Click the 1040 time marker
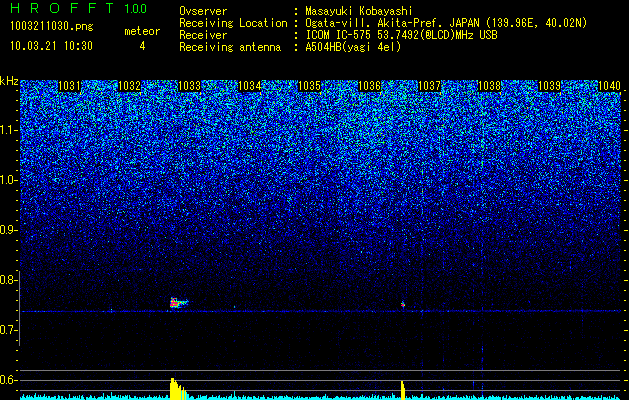This screenshot has height=400, width=629. click(x=610, y=86)
